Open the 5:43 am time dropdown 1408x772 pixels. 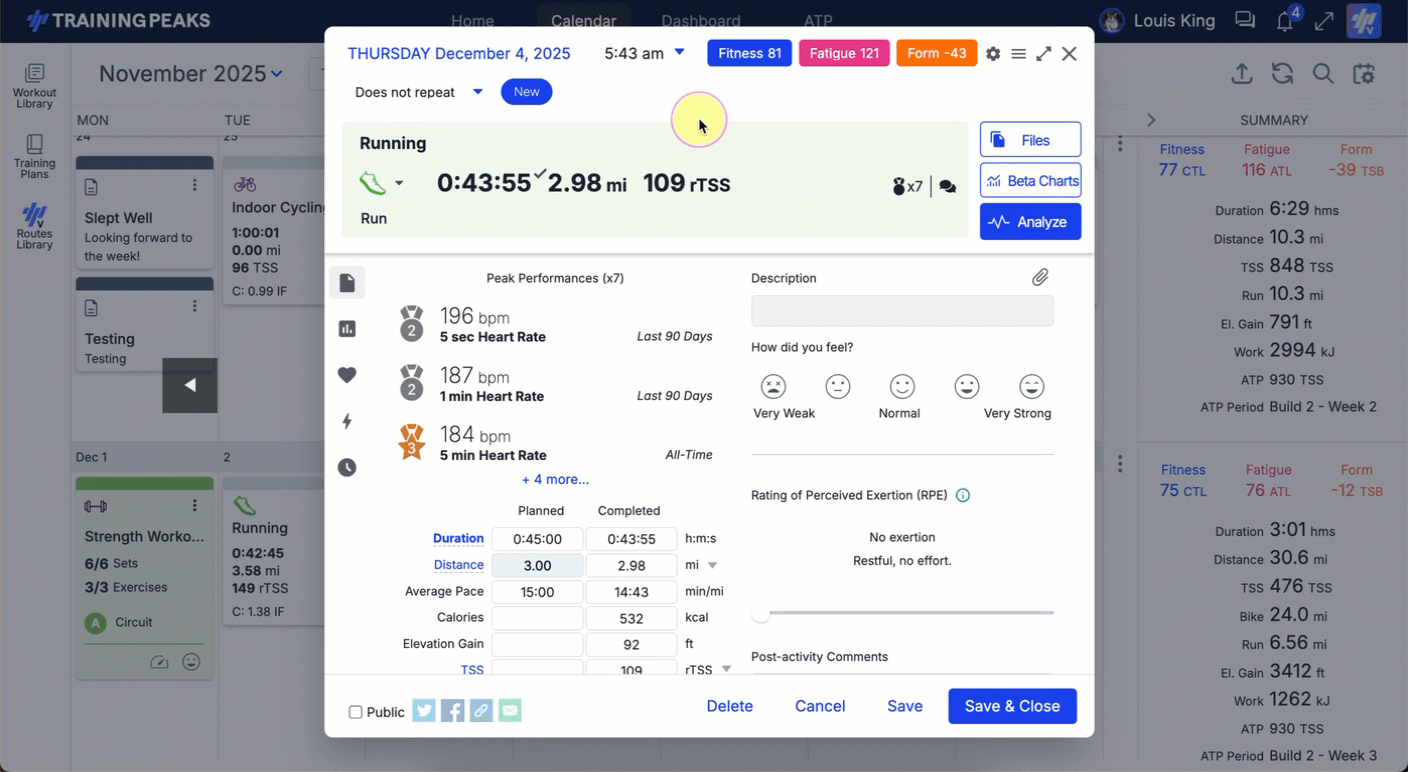click(679, 53)
